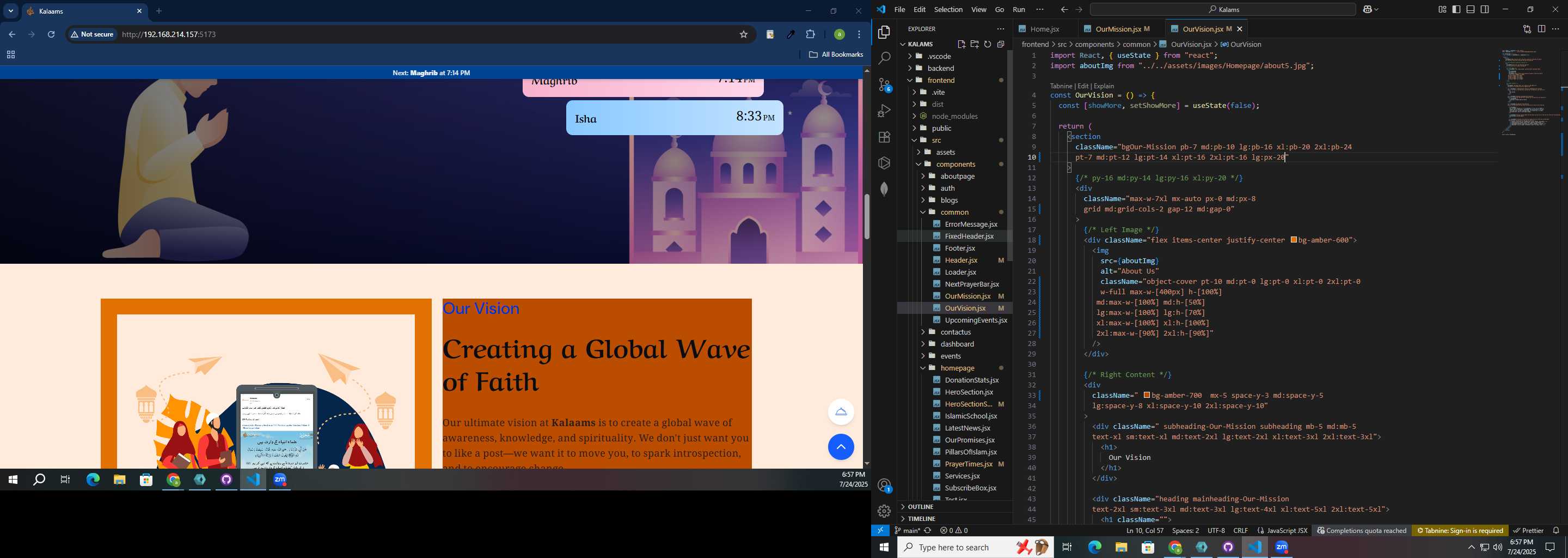This screenshot has width=1568, height=558.
Task: Click the Chrome address bar URL
Action: pyautogui.click(x=169, y=35)
